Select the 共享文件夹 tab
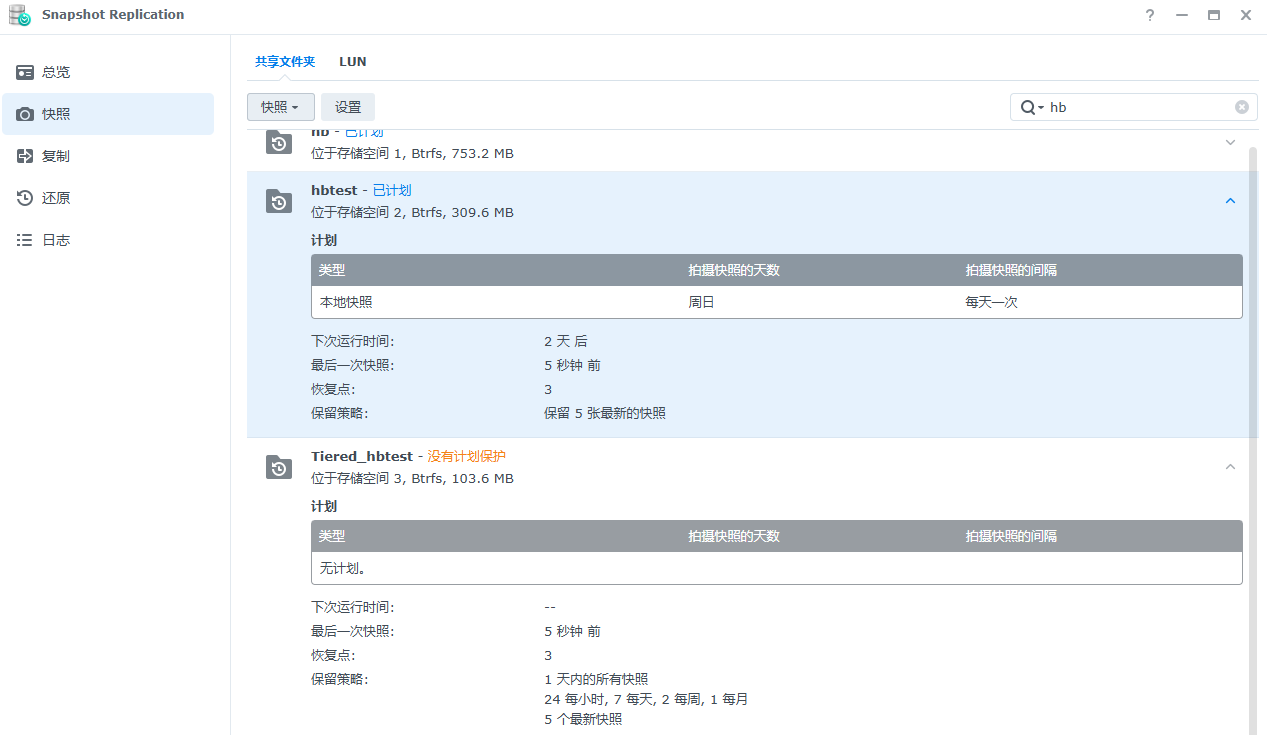This screenshot has width=1267, height=735. (284, 61)
